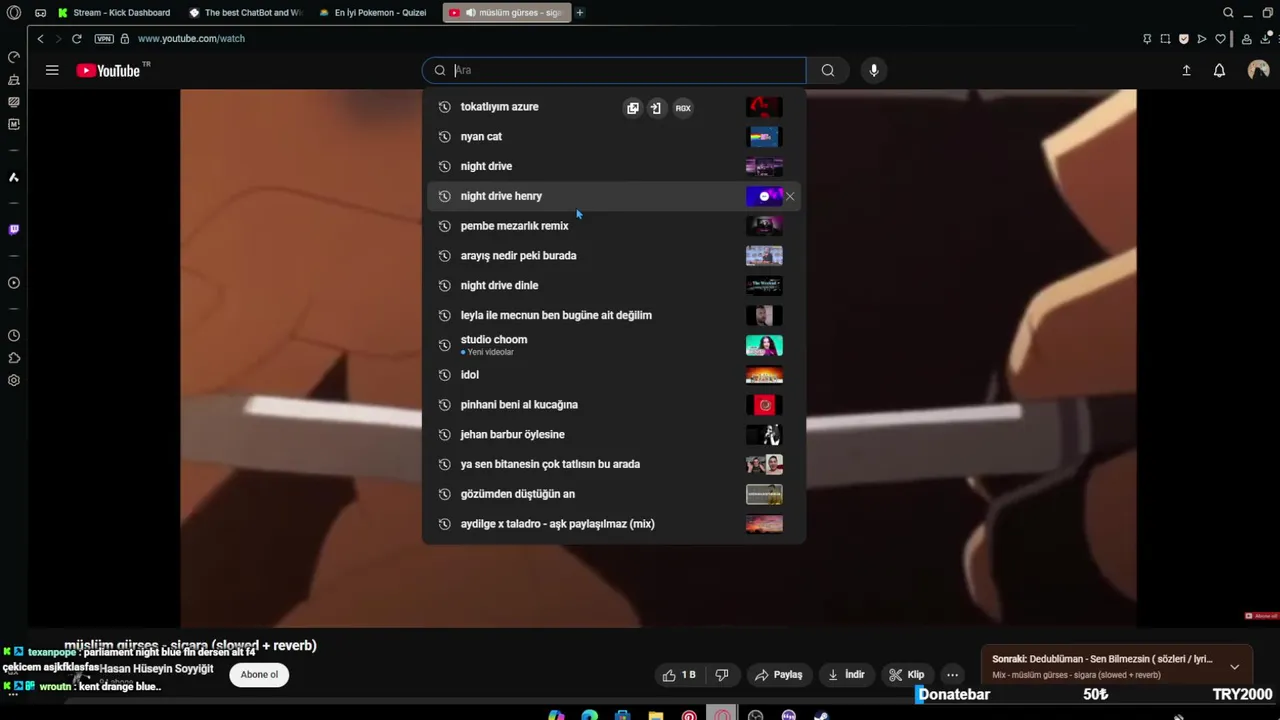Choose the 'studio choom' suggestion
Screen dimensions: 1280x720
point(613,345)
